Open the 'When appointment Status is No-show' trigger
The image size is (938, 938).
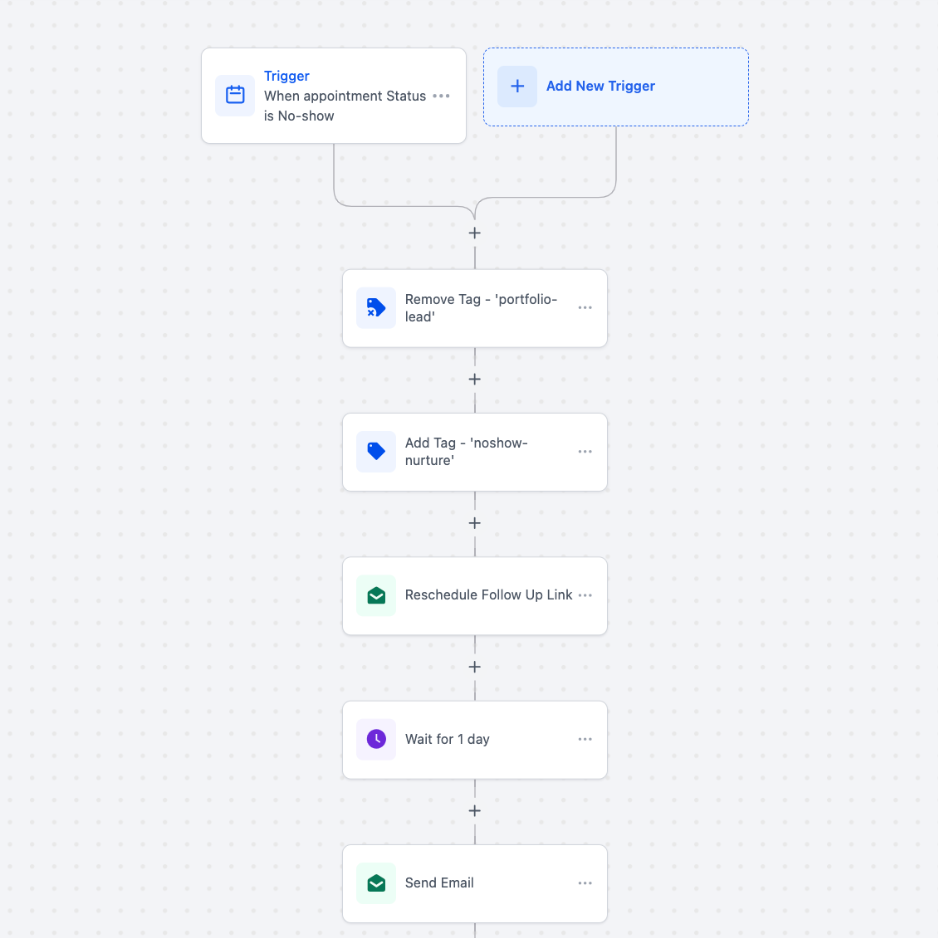click(344, 106)
